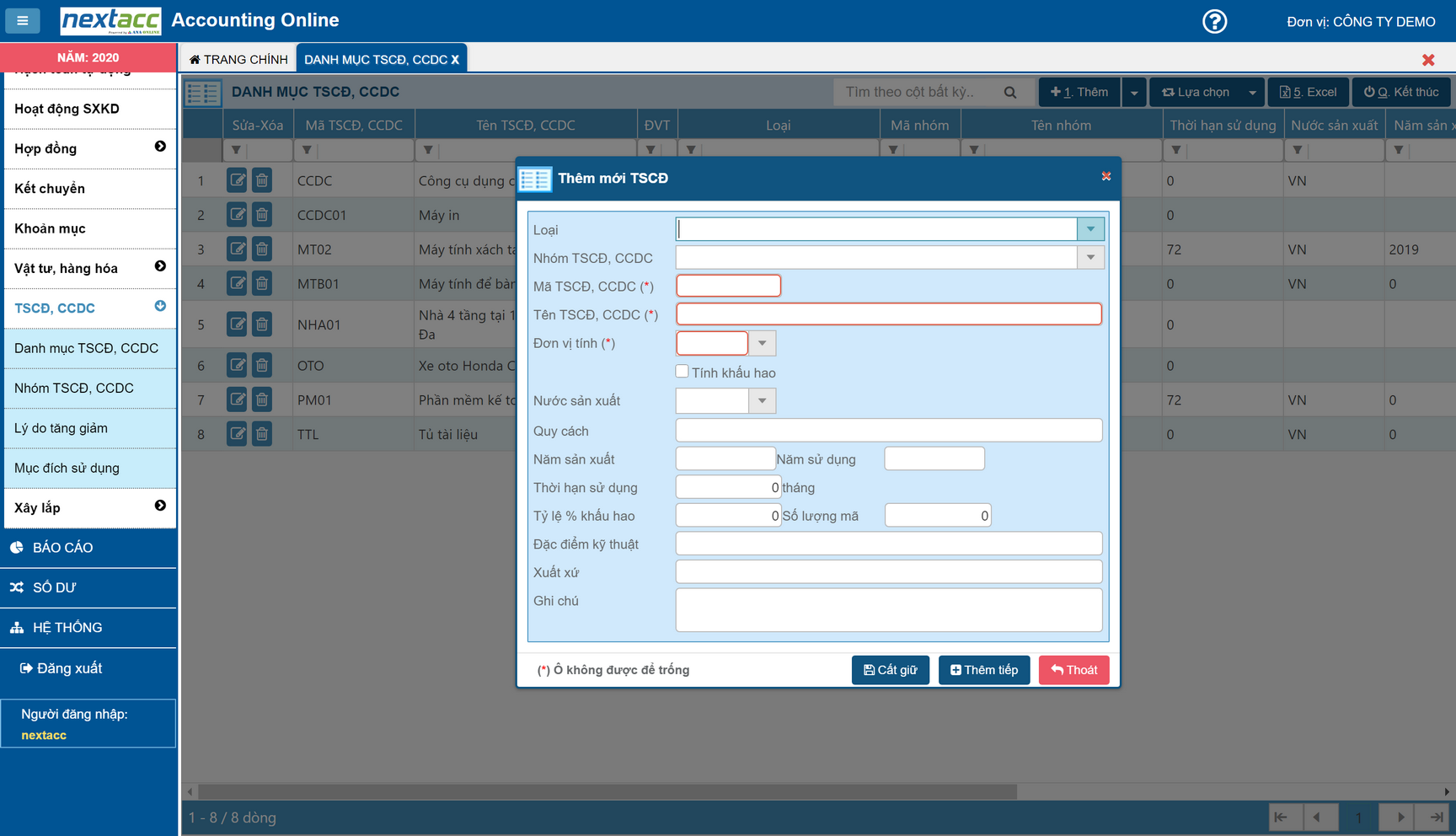Expand the Đơn vị tính dropdown
The image size is (1456, 836).
pyautogui.click(x=762, y=344)
